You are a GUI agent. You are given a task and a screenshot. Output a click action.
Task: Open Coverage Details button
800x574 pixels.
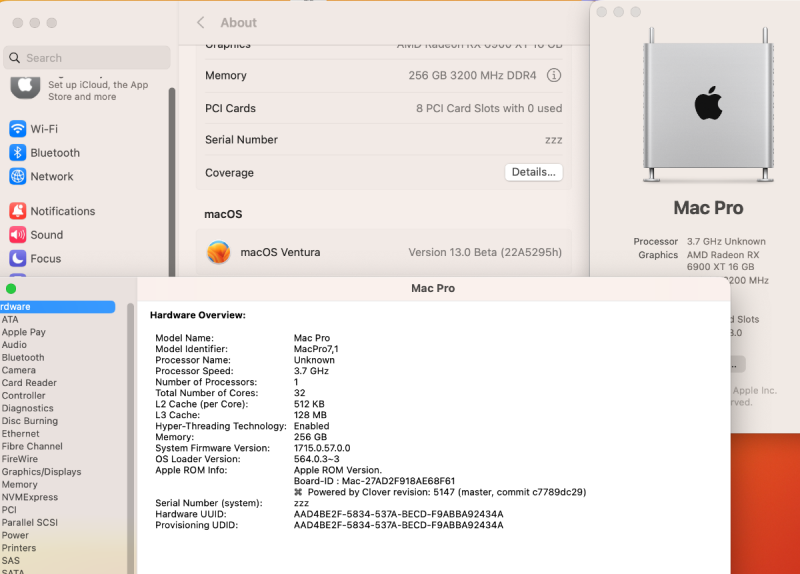coord(534,172)
